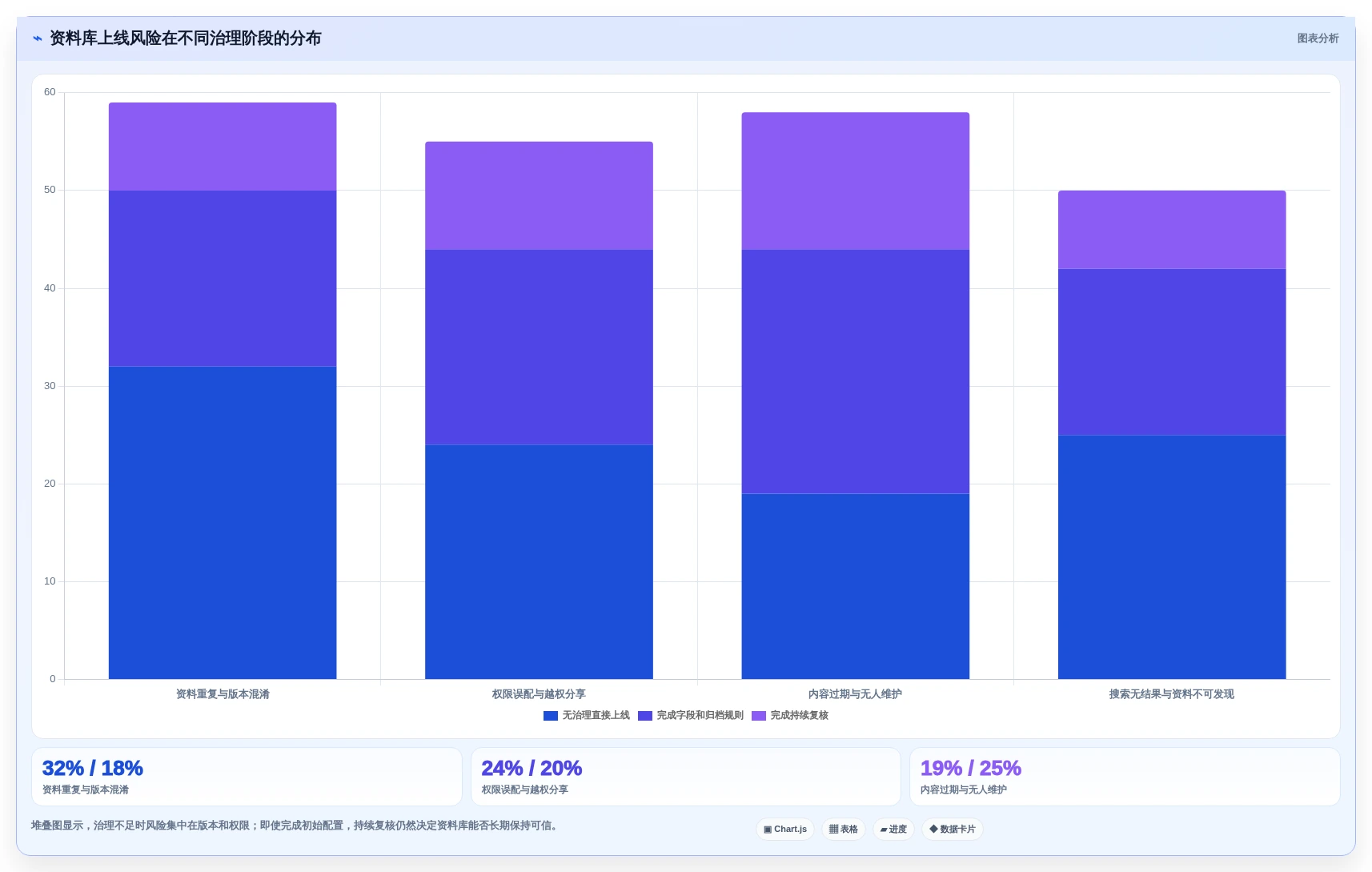Viewport: 1372px width, 872px height.
Task: Open the 24% / 20% stat card
Action: click(686, 777)
